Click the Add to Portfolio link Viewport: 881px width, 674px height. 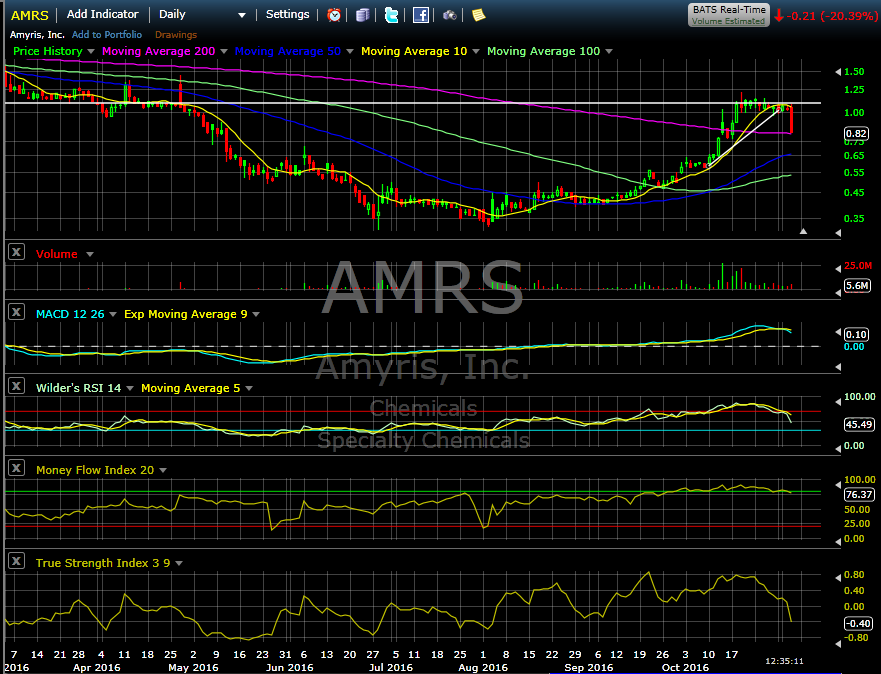[107, 35]
